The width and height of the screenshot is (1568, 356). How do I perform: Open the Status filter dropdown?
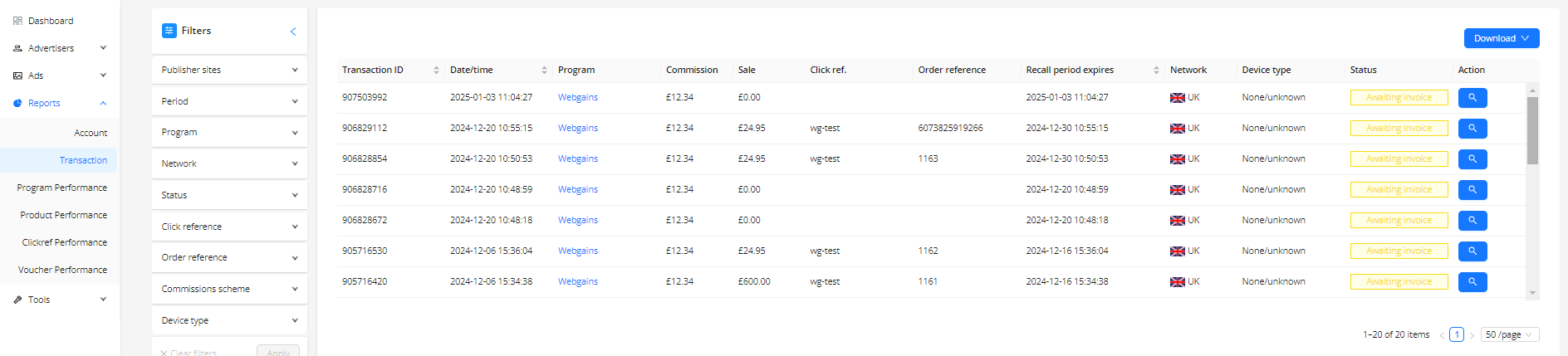tap(229, 195)
